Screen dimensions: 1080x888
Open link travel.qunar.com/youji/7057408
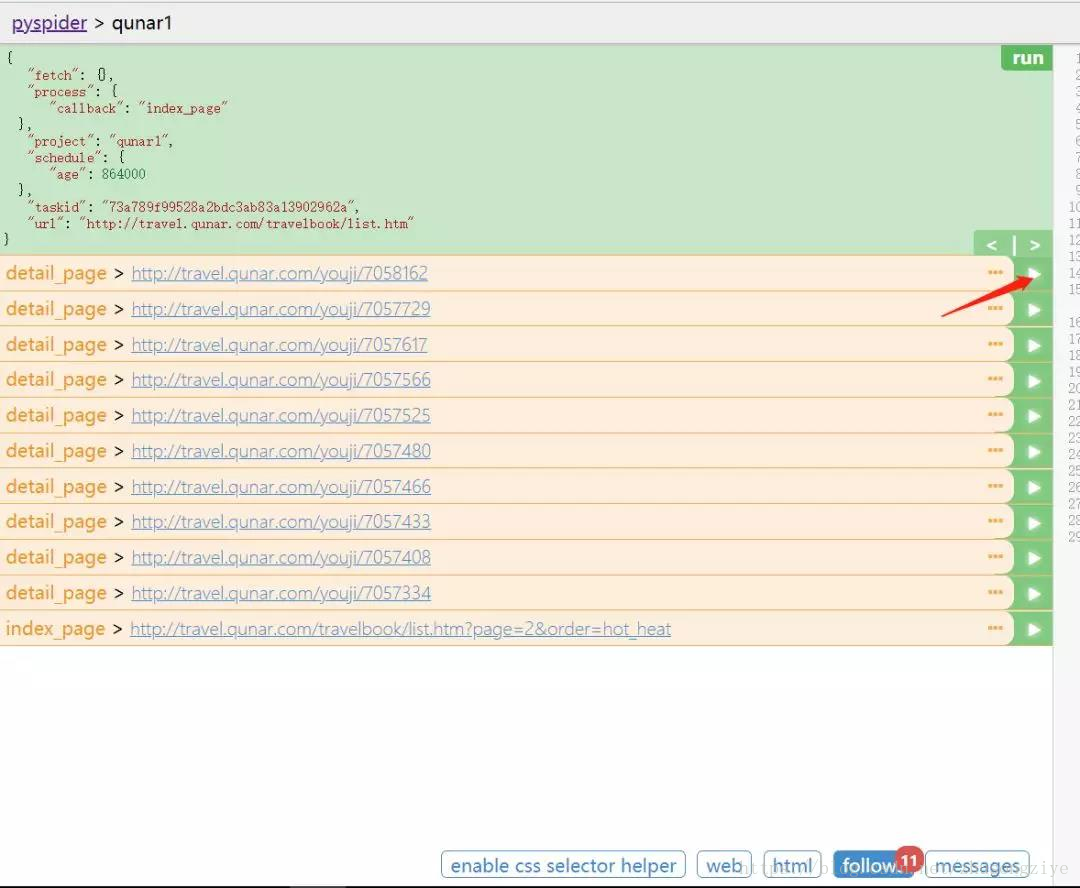281,557
